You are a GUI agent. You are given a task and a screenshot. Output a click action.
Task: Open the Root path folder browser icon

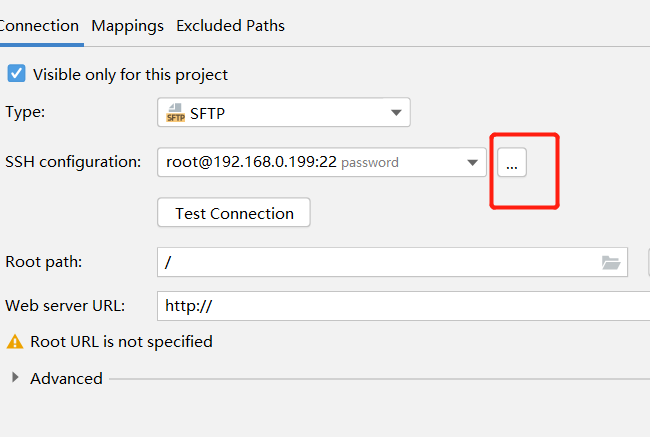click(x=611, y=262)
